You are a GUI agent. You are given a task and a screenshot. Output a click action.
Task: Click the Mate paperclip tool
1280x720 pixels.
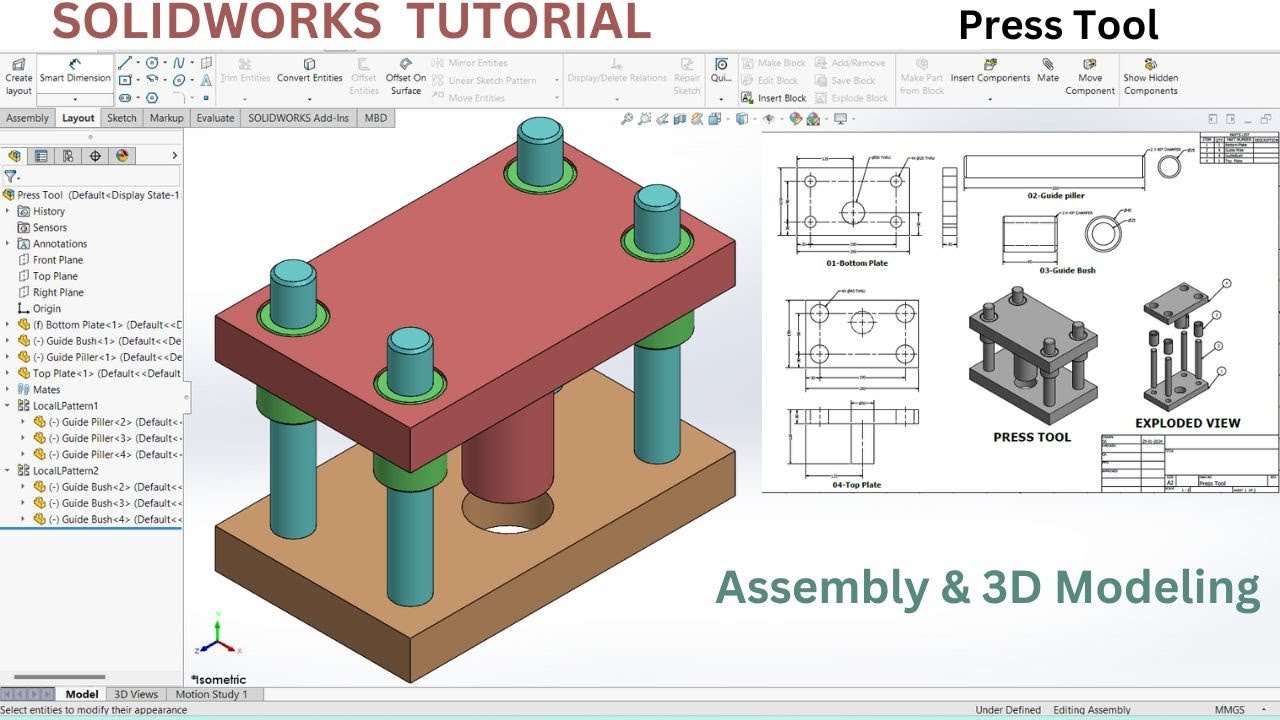point(1048,70)
